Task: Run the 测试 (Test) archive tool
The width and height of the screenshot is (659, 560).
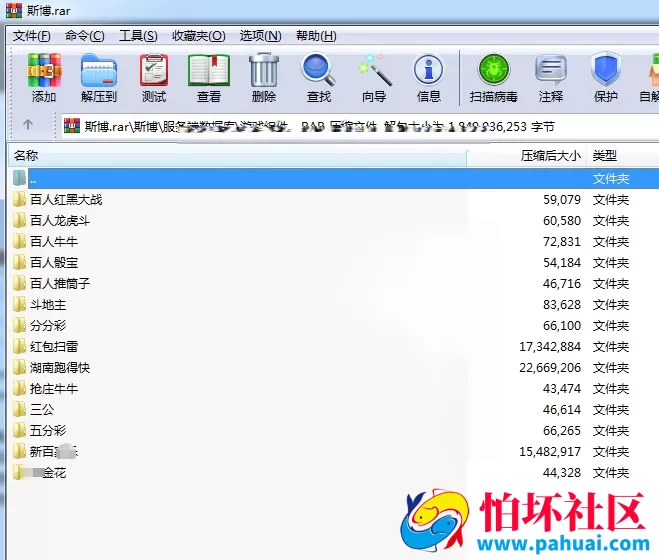Action: coord(154,78)
